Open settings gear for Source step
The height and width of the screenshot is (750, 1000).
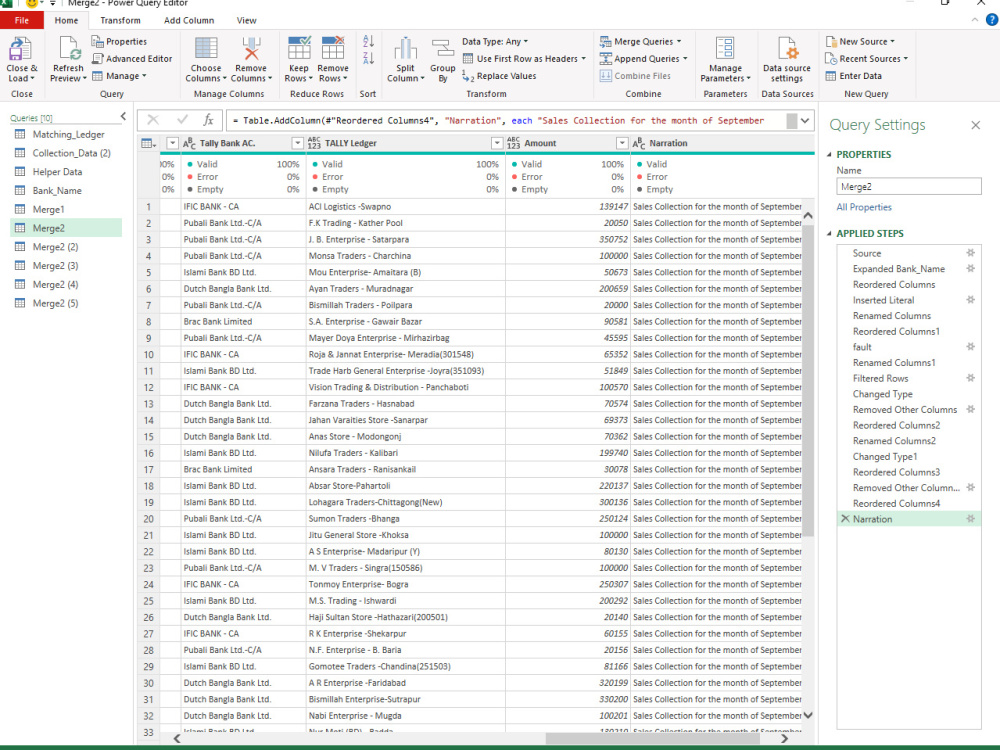click(x=970, y=253)
